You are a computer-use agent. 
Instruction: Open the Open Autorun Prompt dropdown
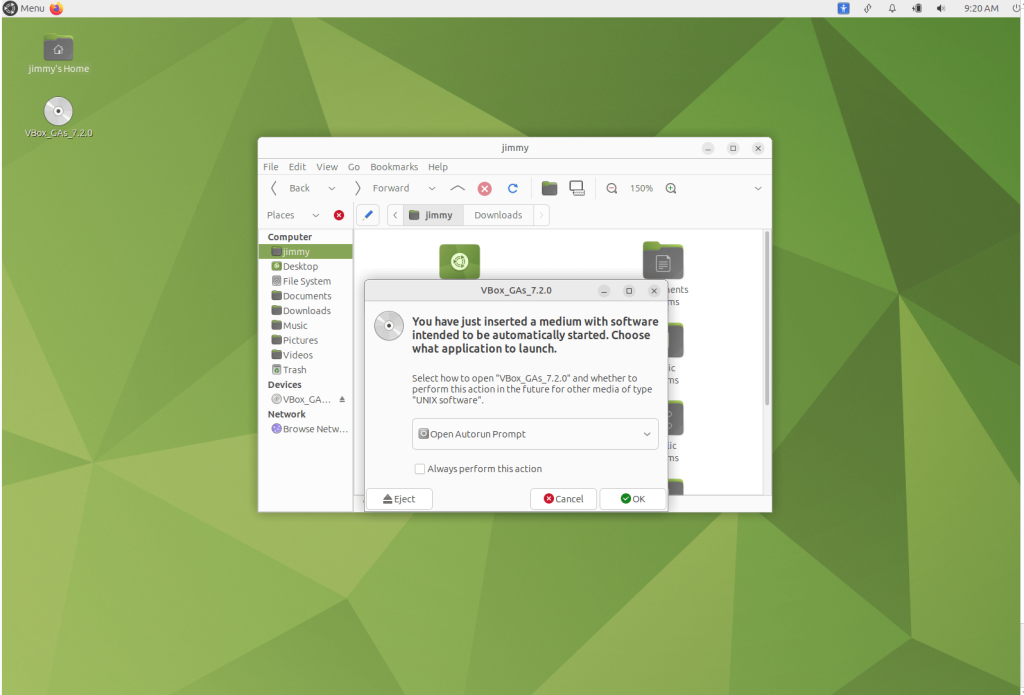[x=535, y=434]
